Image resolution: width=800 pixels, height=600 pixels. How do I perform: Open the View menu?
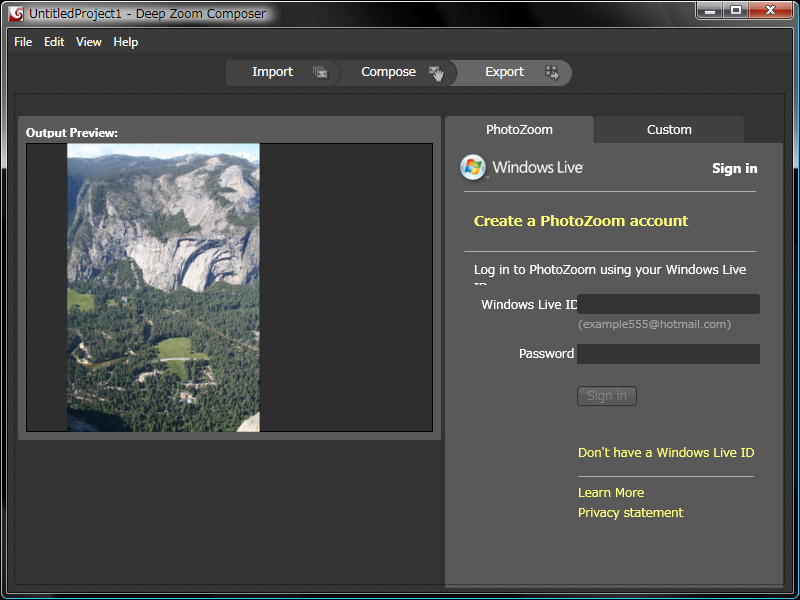(x=89, y=42)
